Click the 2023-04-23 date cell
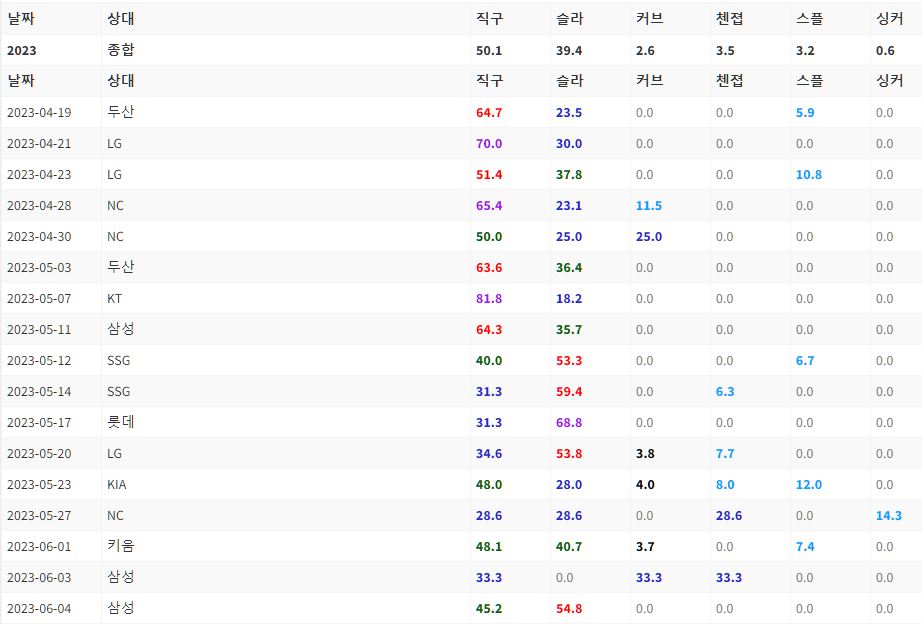This screenshot has width=922, height=624. 39,175
